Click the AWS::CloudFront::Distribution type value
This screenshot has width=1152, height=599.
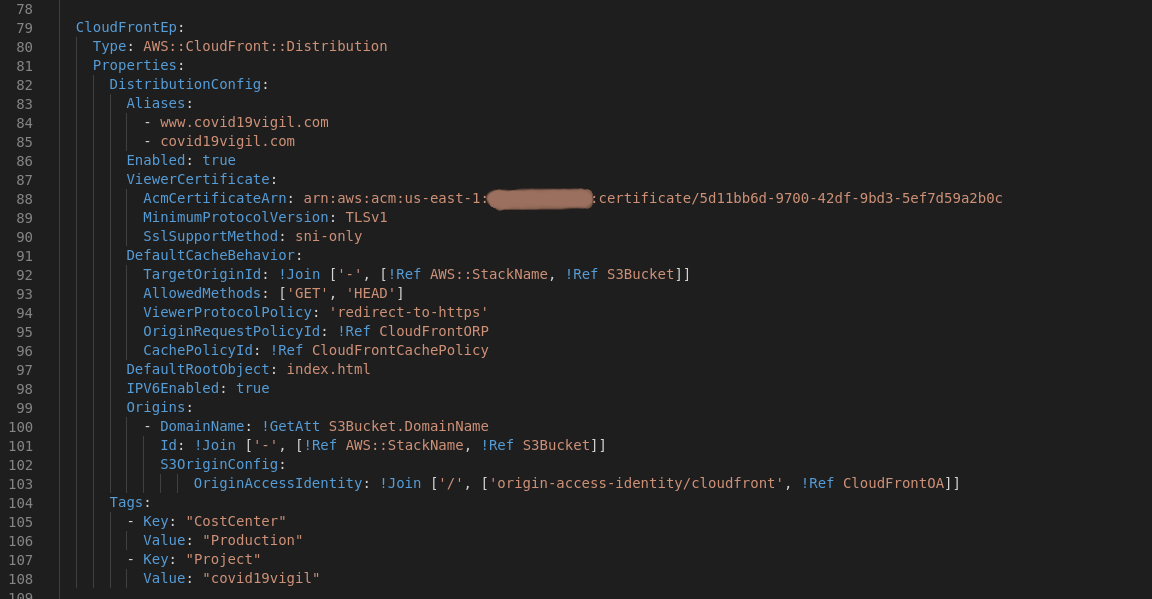[265, 46]
